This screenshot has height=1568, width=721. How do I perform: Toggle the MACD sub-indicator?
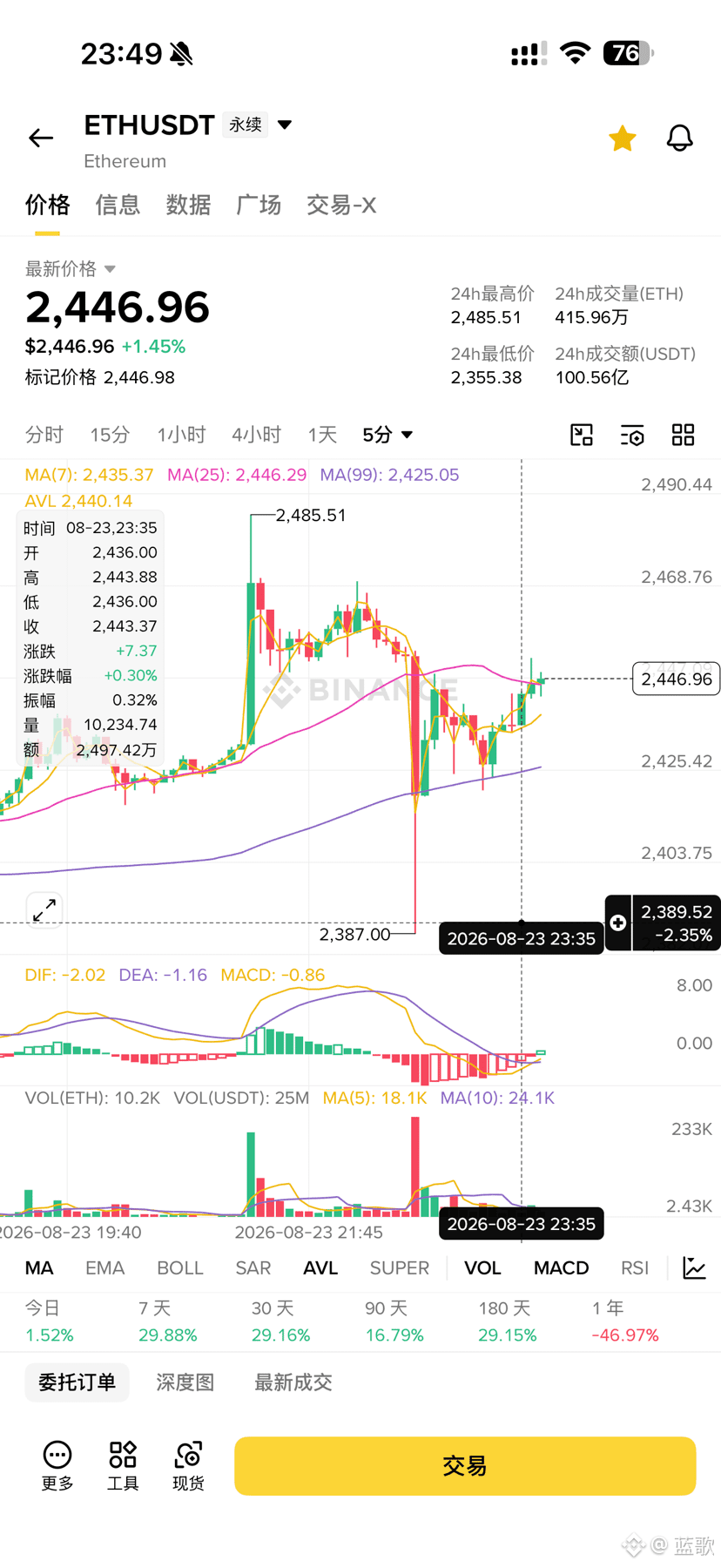[562, 1268]
